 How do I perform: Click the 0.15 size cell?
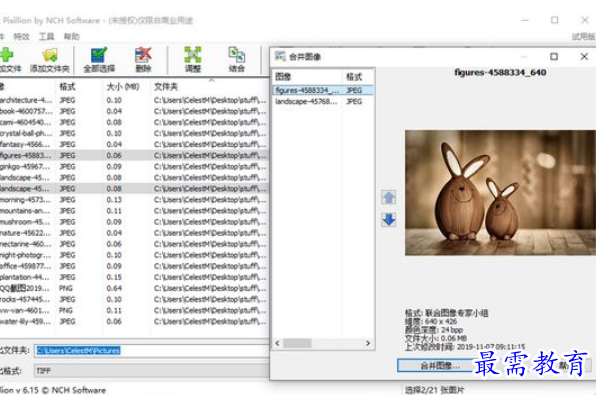[114, 277]
